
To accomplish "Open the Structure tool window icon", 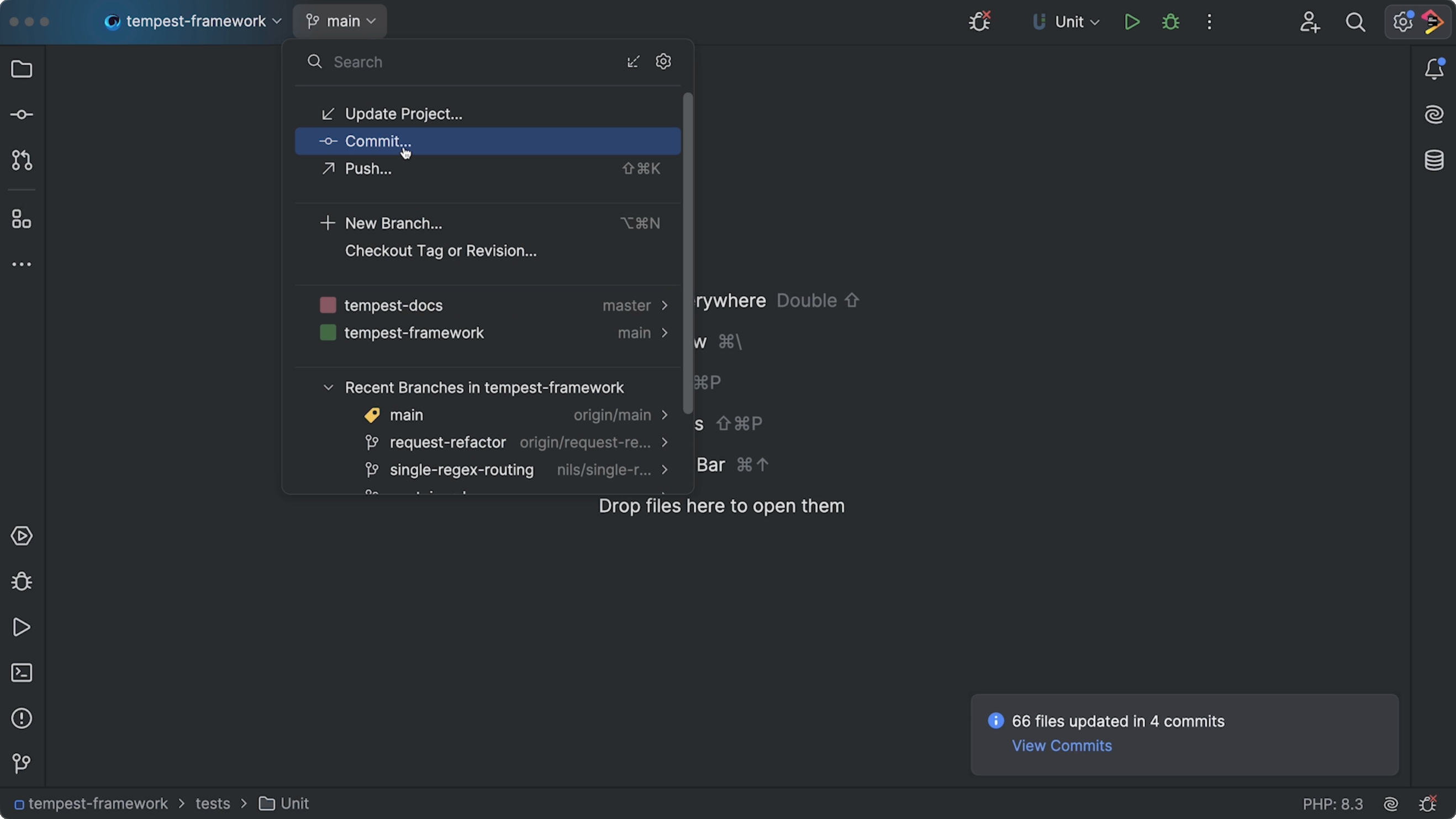I will pyautogui.click(x=22, y=219).
